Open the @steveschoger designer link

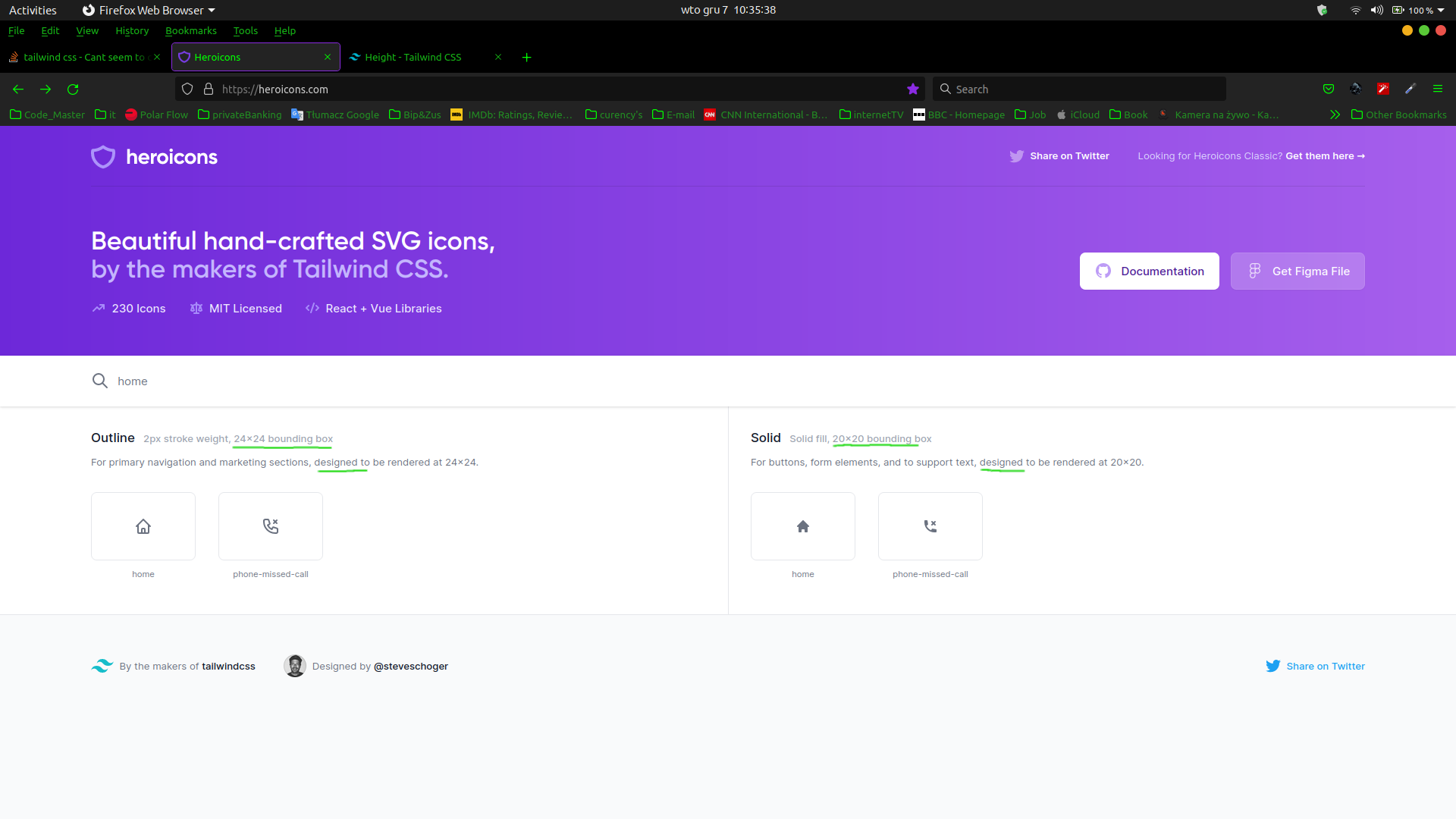pyautogui.click(x=411, y=667)
